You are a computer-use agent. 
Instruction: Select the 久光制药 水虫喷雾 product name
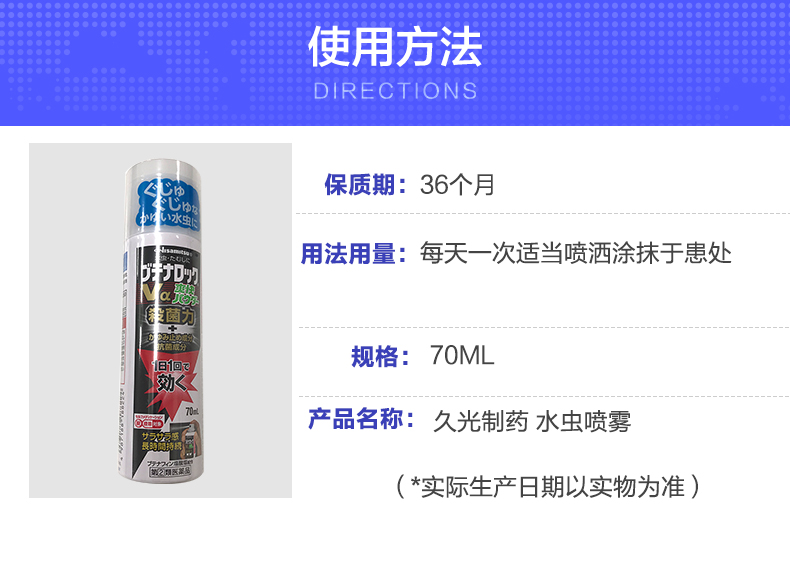click(532, 421)
